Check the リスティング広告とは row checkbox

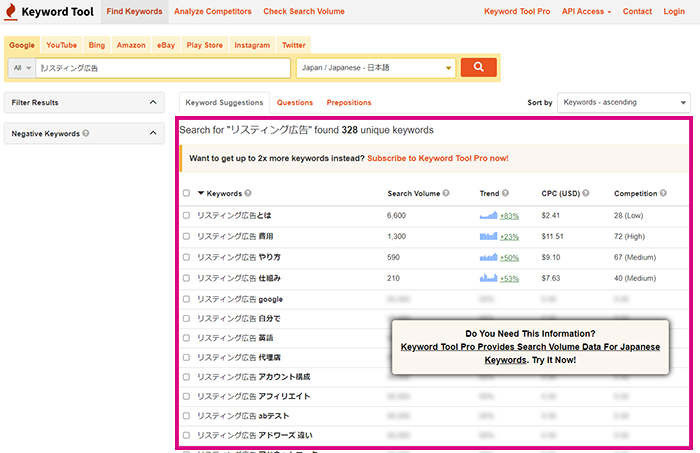click(x=186, y=216)
